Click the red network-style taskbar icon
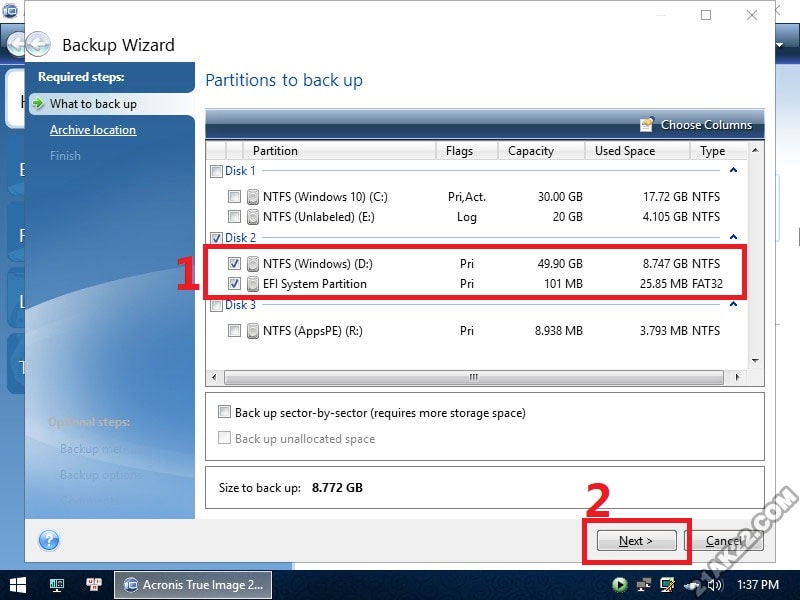Screen dimensions: 800x600 [94, 585]
